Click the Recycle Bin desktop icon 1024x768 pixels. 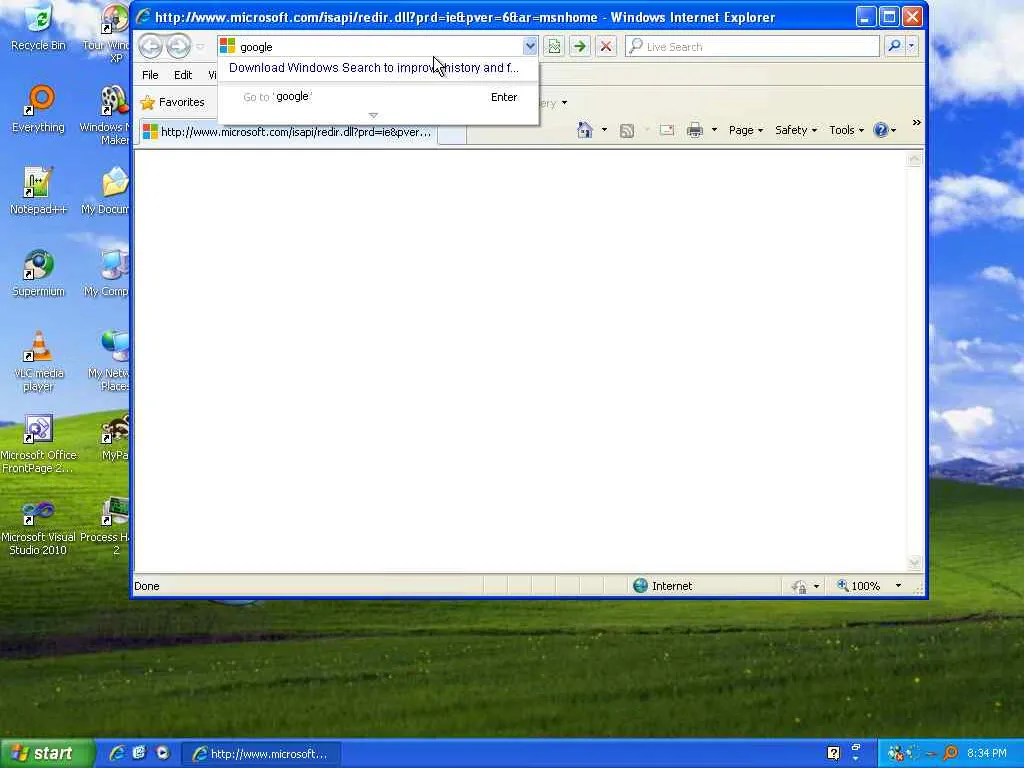39,27
